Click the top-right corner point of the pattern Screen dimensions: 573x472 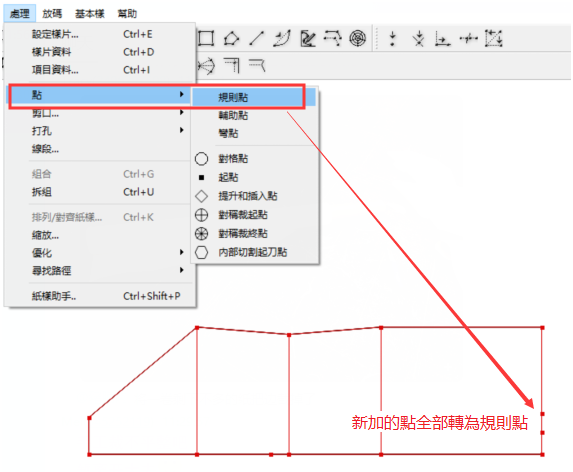click(x=542, y=328)
